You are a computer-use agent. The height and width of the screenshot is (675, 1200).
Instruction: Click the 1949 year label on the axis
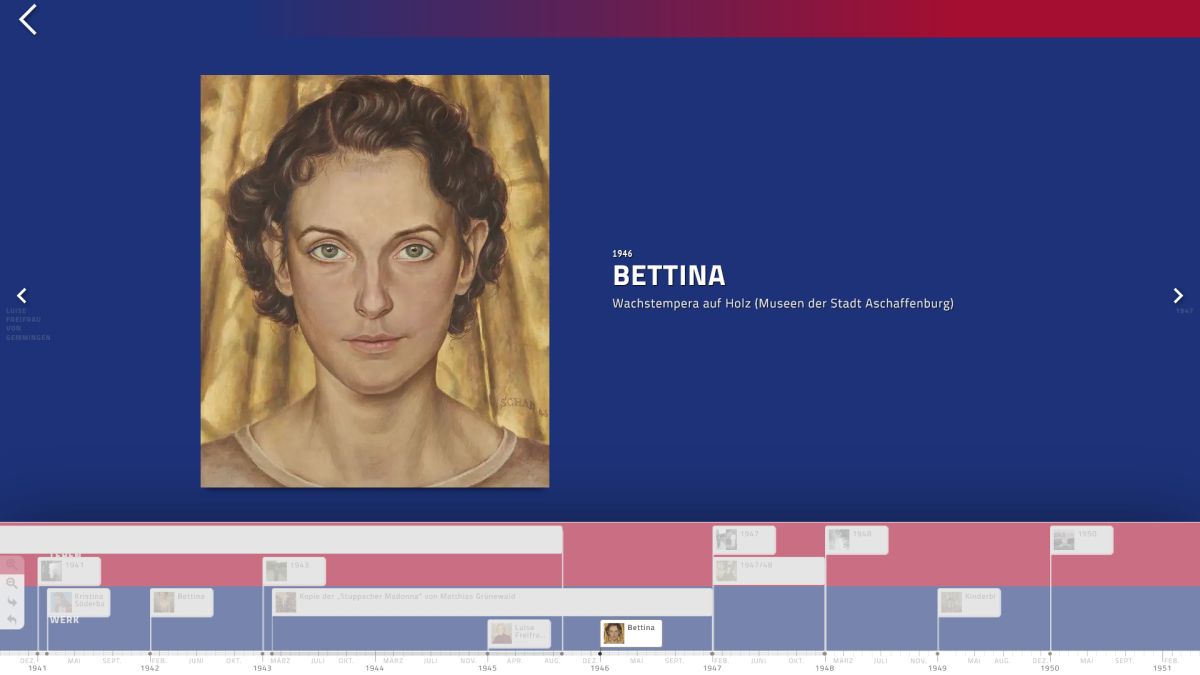tap(937, 668)
